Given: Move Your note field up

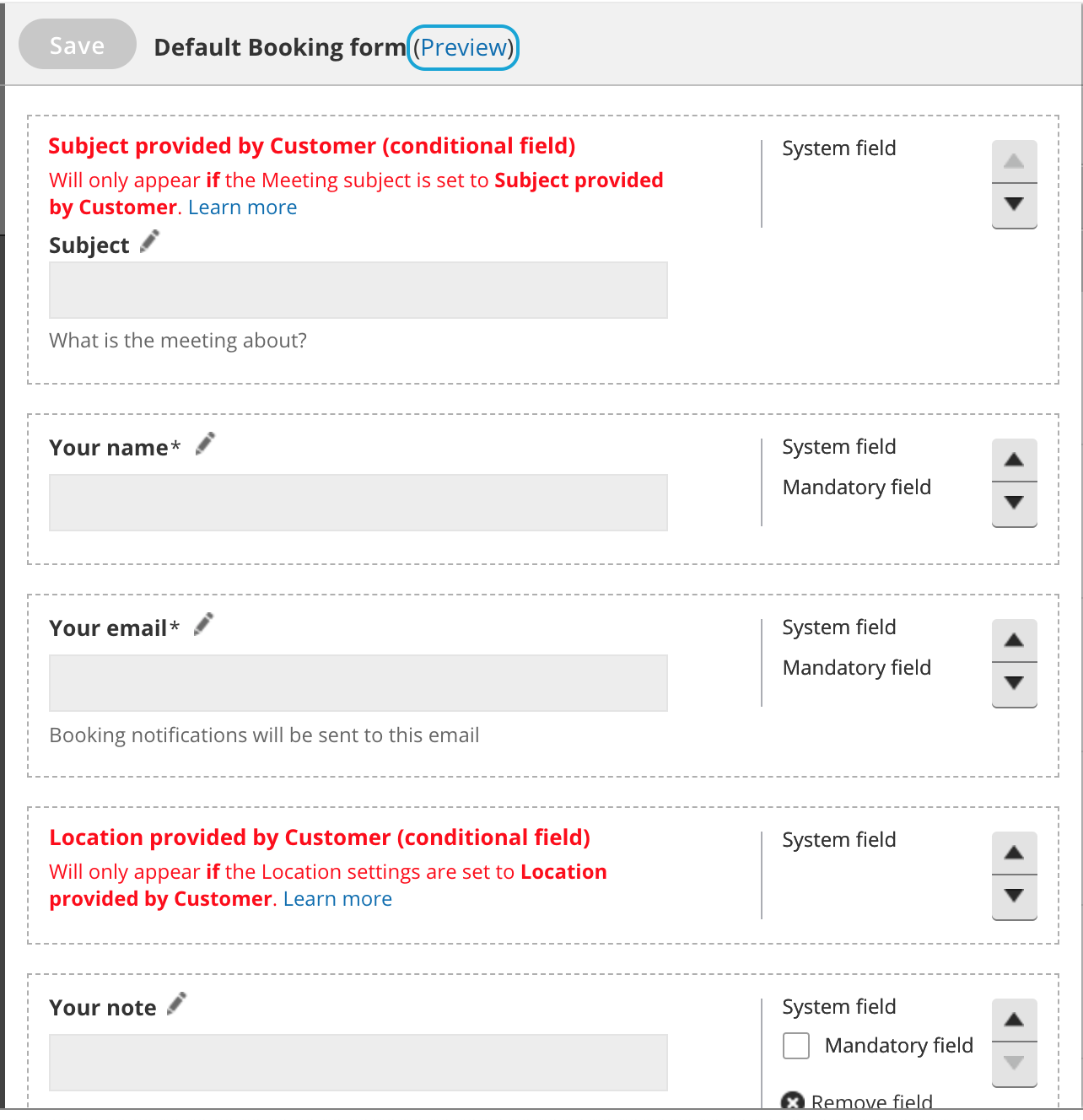Looking at the screenshot, I should click(x=1014, y=1020).
